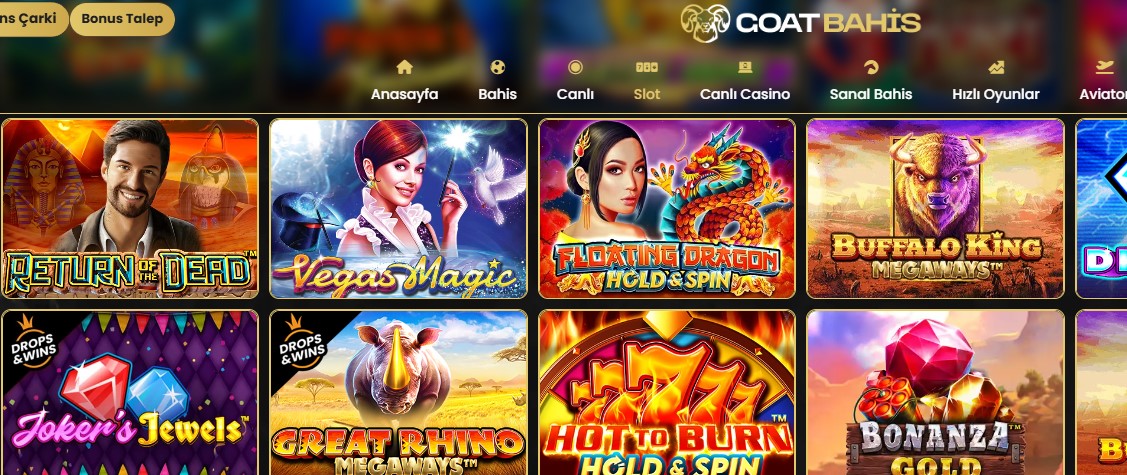This screenshot has height=475, width=1127.
Task: Launch Great Rhino Megaways slot
Action: pos(398,392)
